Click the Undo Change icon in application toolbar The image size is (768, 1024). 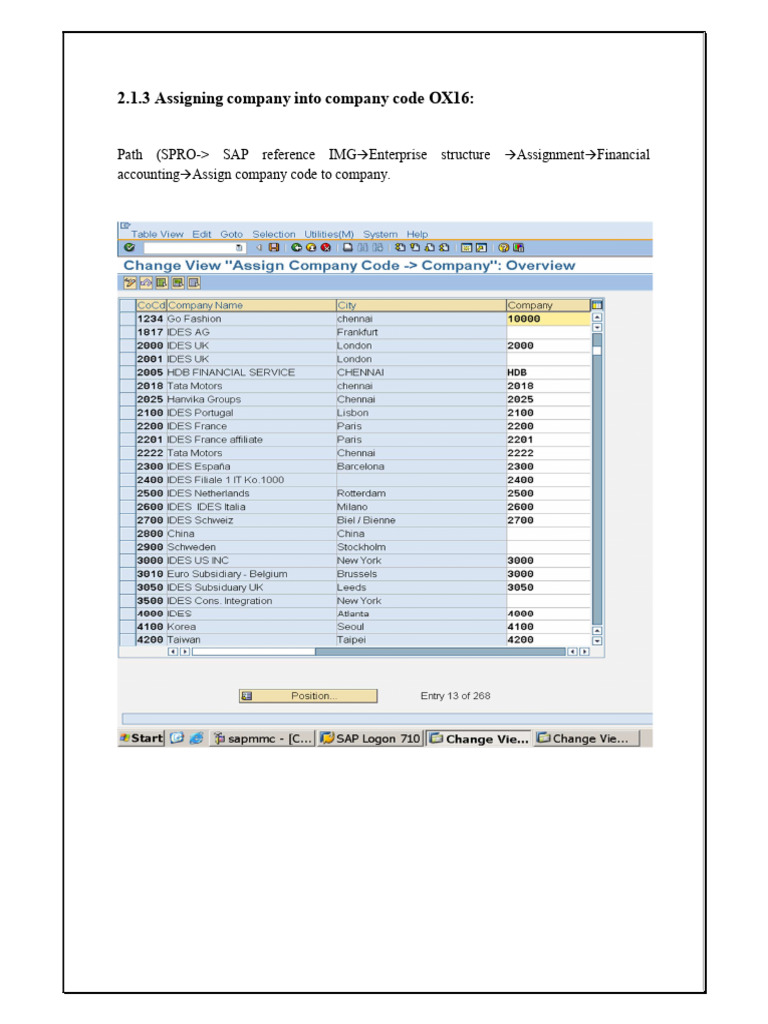[146, 283]
